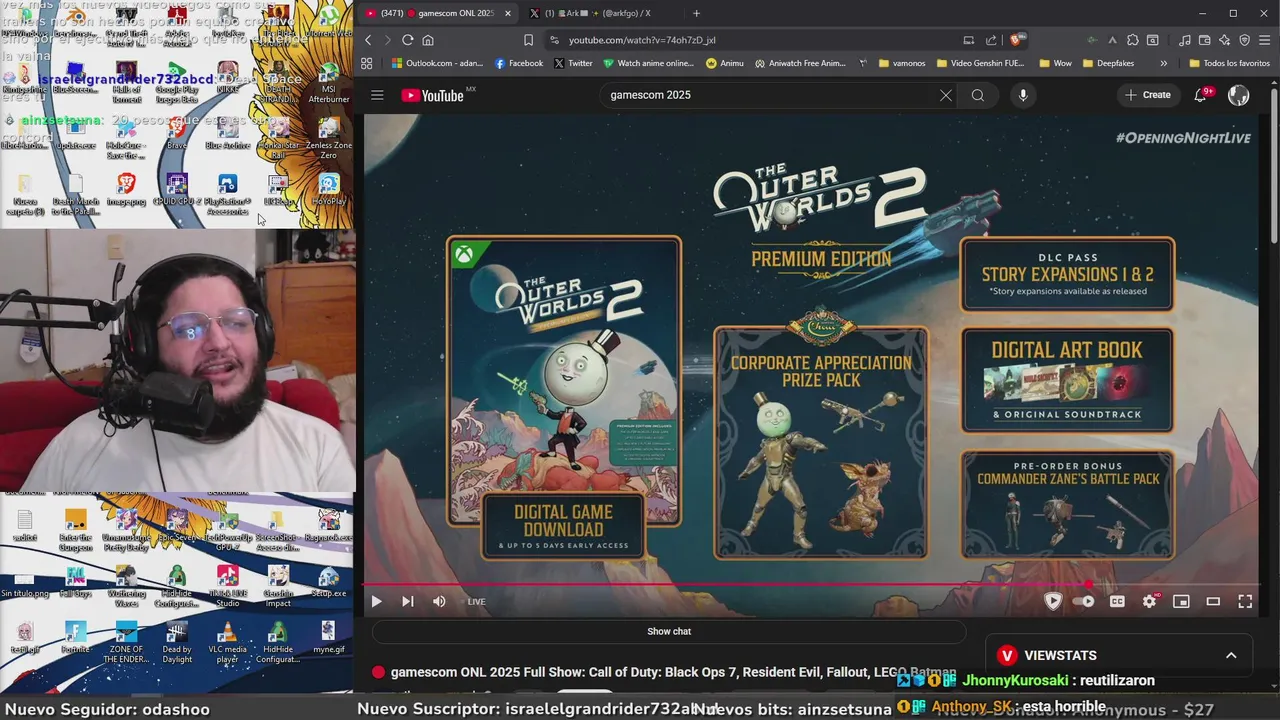Screen dimensions: 1280x720
Task: Open a new browser tab
Action: [696, 13]
